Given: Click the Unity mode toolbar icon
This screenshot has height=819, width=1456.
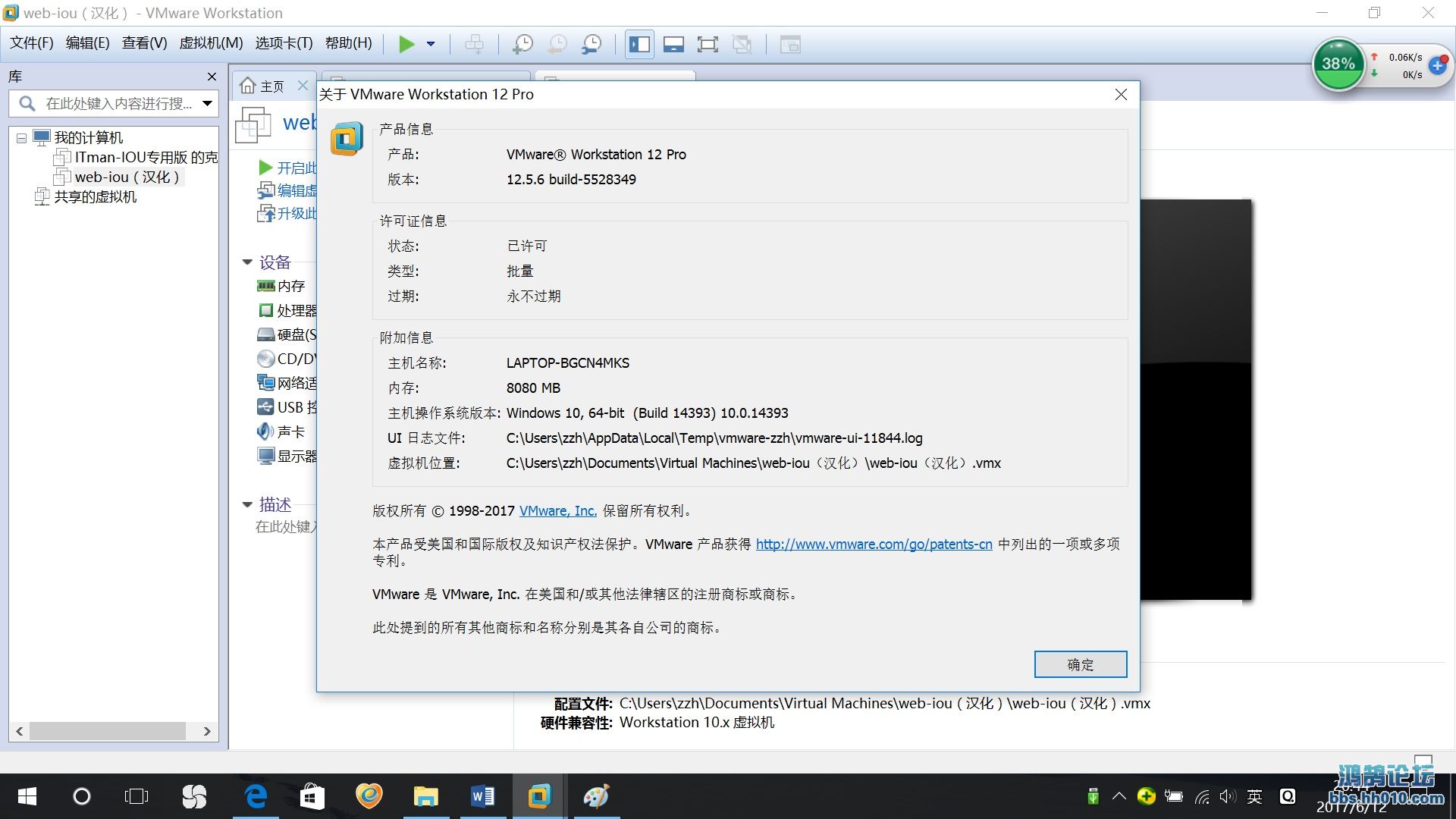Looking at the screenshot, I should 742,44.
